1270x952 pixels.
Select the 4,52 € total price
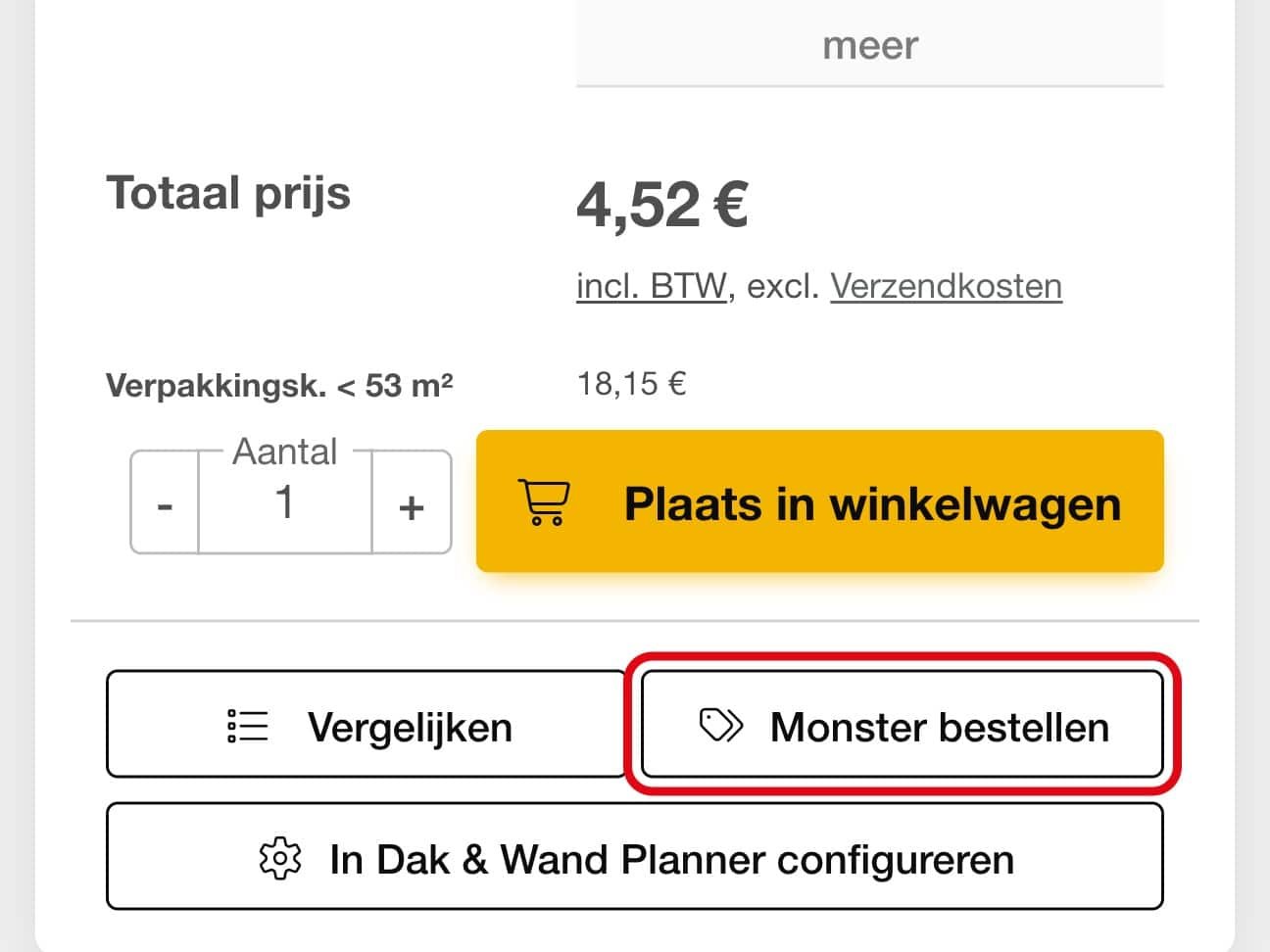pos(662,204)
